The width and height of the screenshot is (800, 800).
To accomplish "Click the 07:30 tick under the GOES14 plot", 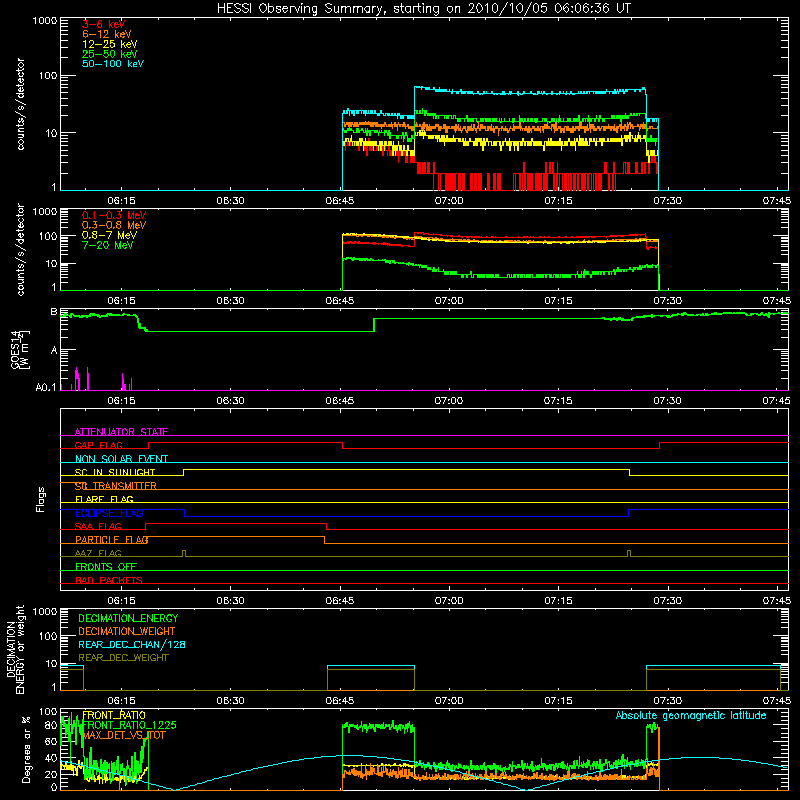I will coord(667,401).
